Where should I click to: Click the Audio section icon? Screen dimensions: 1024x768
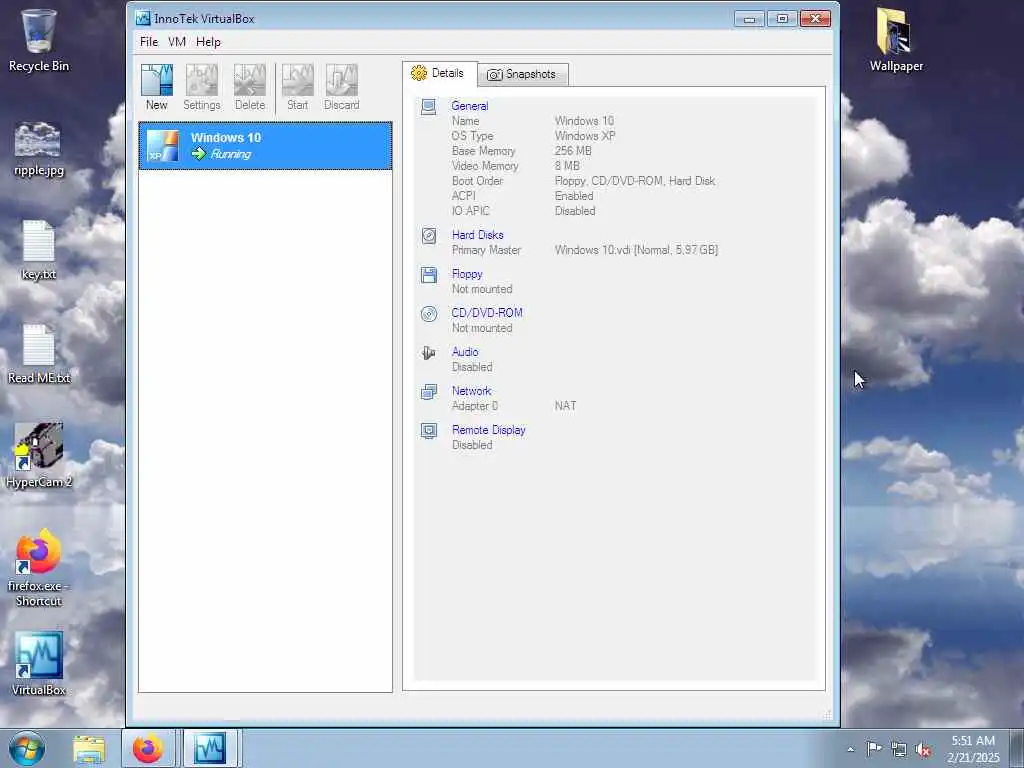(428, 353)
